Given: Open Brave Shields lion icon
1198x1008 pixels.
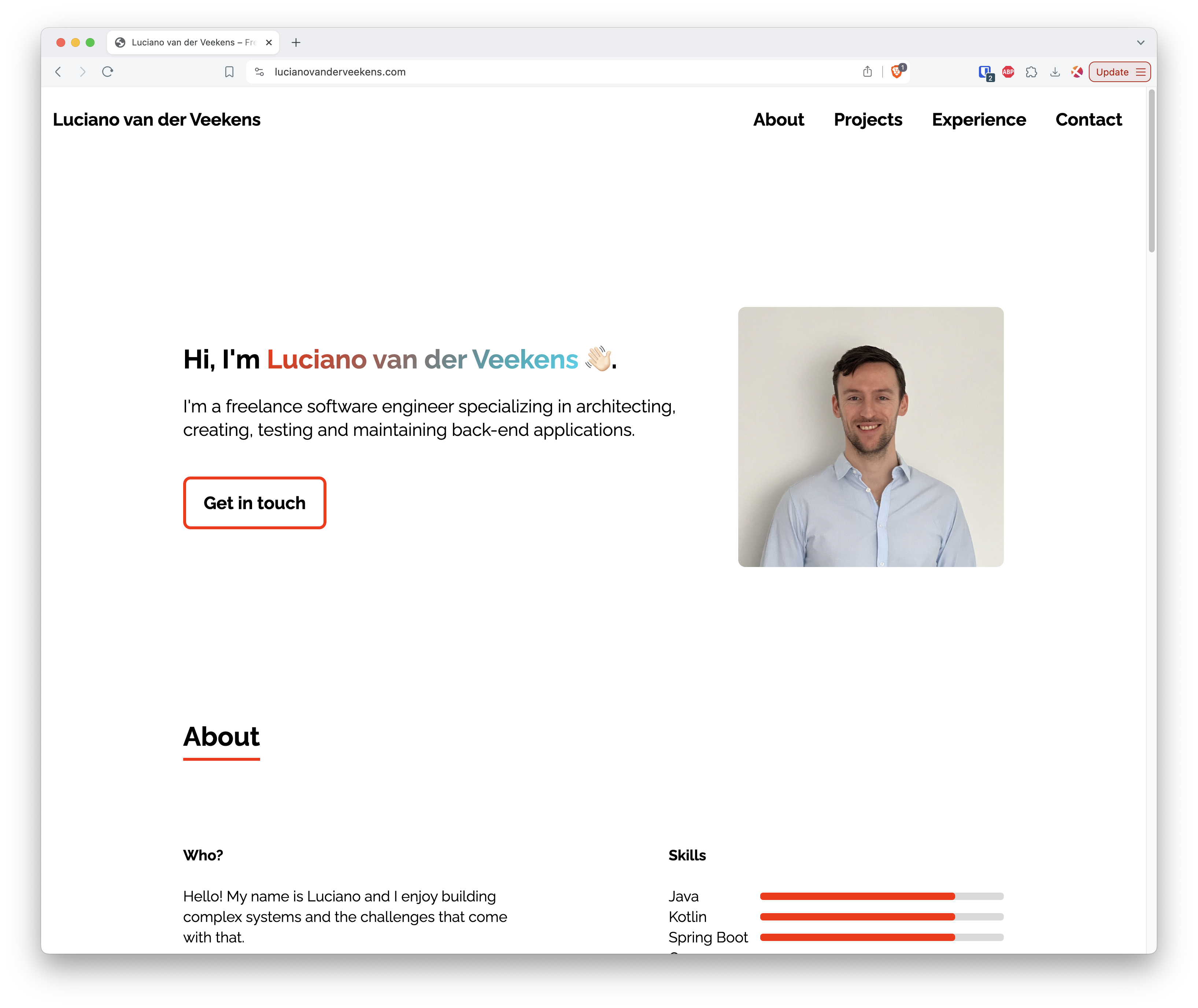Looking at the screenshot, I should (897, 71).
